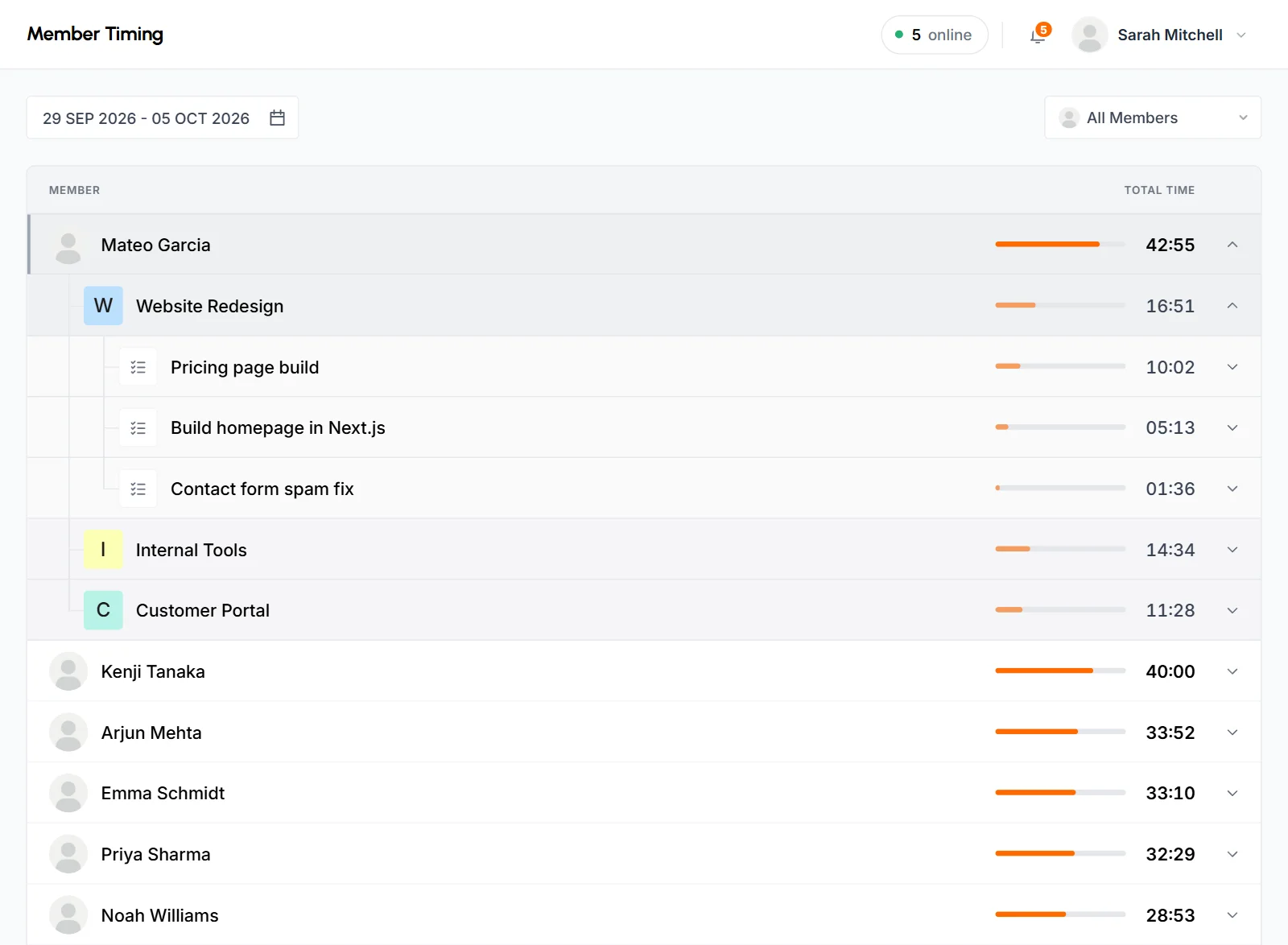The width and height of the screenshot is (1288, 945).
Task: Click the calendar icon in date range
Action: coord(278,118)
